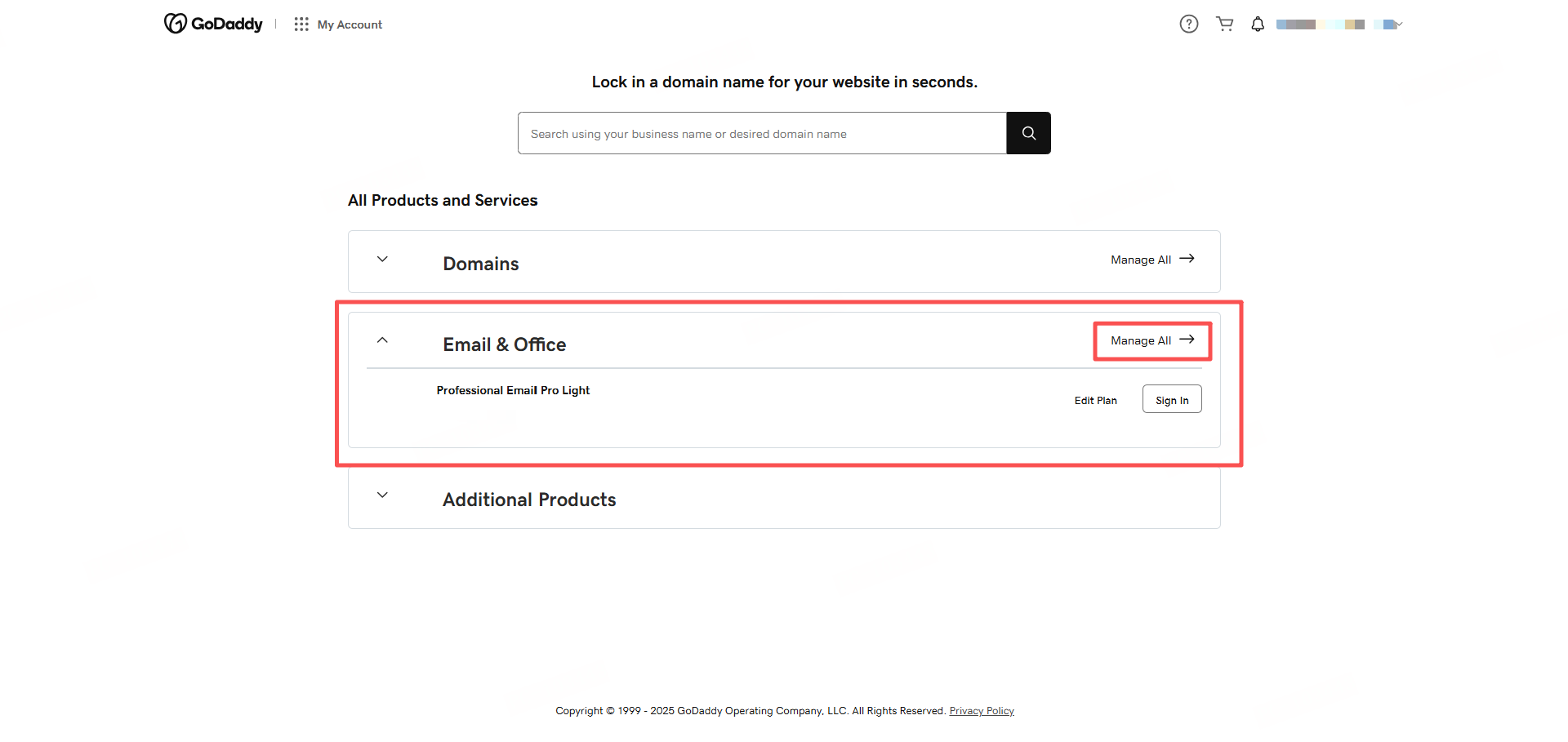Expand the Domains section chevron
Viewport: 1568px width, 742px height.
click(x=382, y=260)
